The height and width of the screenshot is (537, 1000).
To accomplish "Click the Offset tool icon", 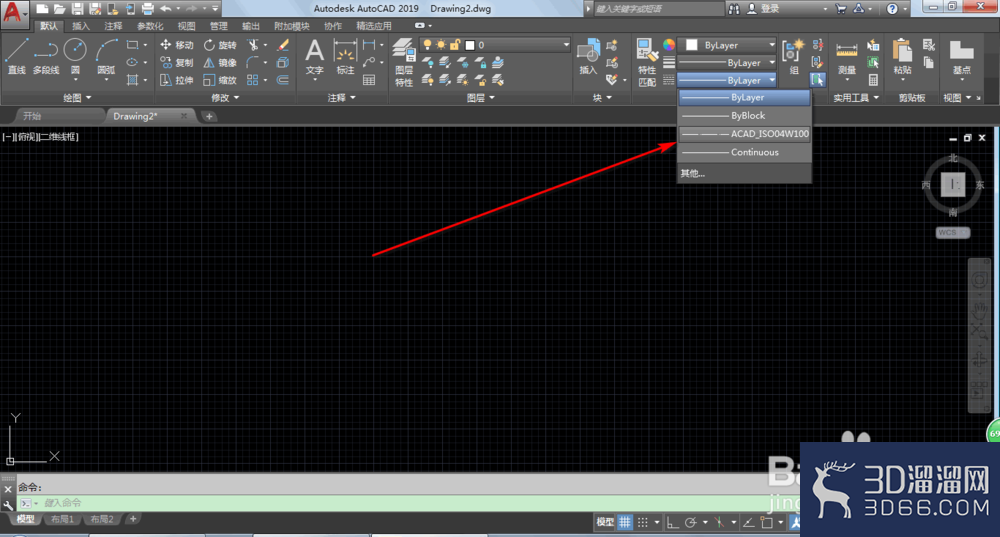I will pos(283,80).
